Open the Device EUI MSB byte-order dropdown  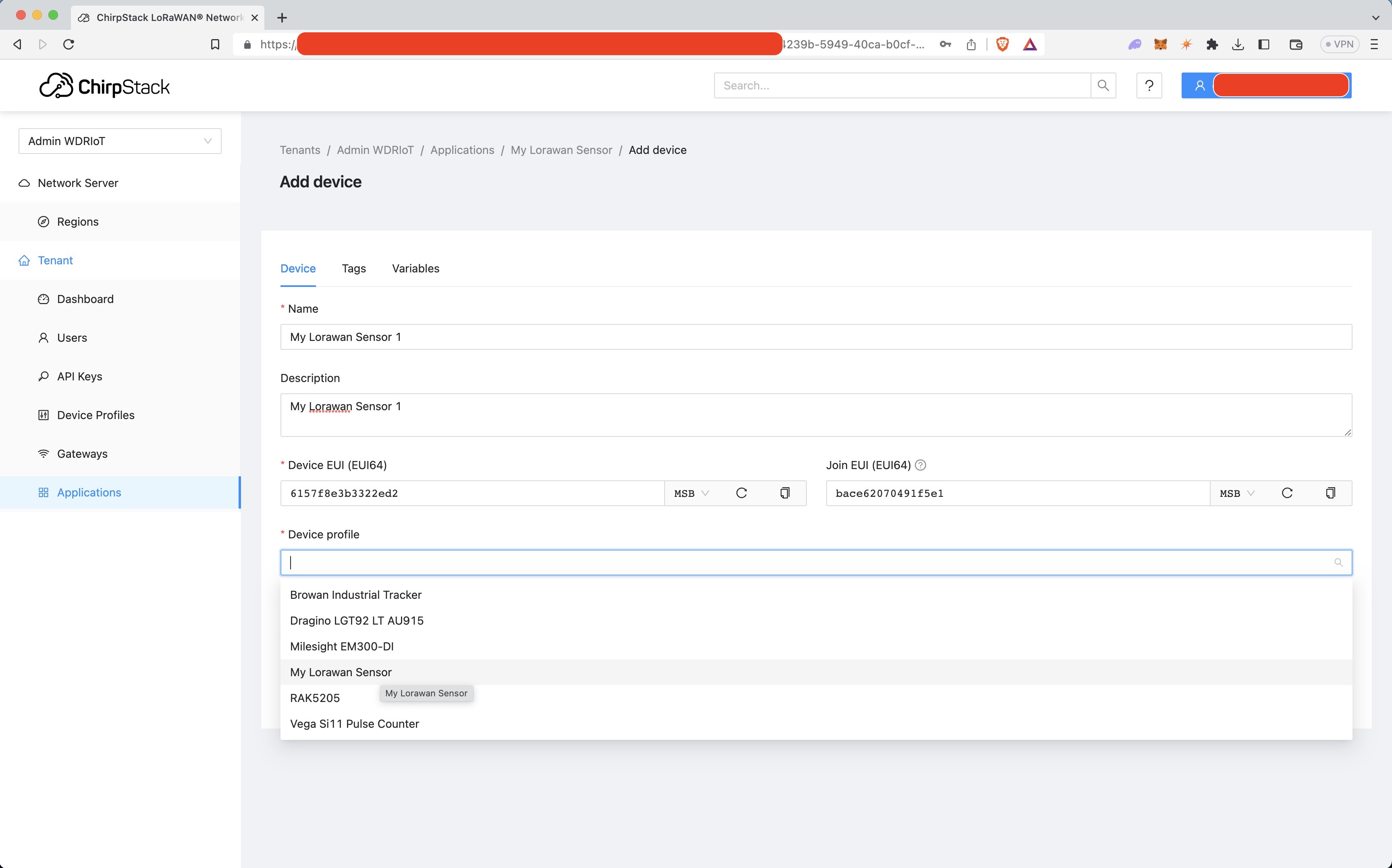tap(691, 493)
